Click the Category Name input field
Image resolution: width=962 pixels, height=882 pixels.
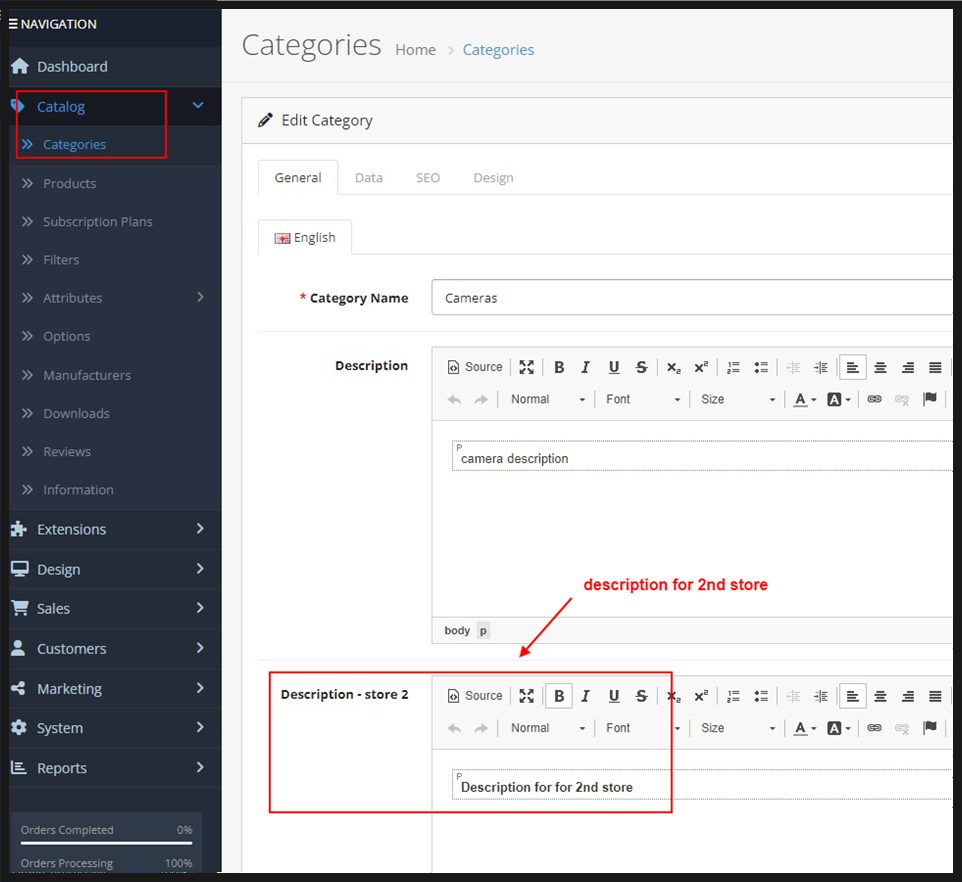click(x=690, y=298)
